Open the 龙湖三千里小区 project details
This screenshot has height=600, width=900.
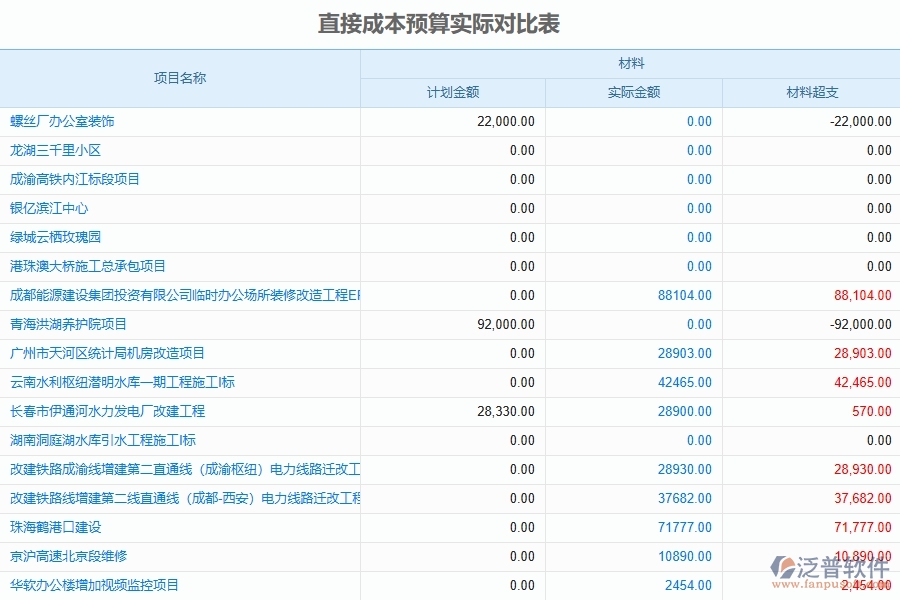(x=50, y=150)
